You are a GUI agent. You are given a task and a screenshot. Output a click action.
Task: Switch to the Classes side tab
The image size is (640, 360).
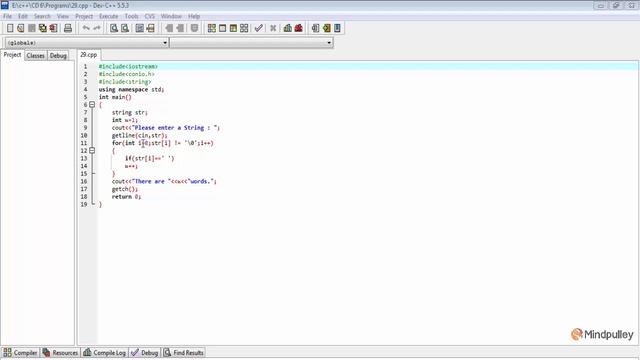[x=36, y=56]
